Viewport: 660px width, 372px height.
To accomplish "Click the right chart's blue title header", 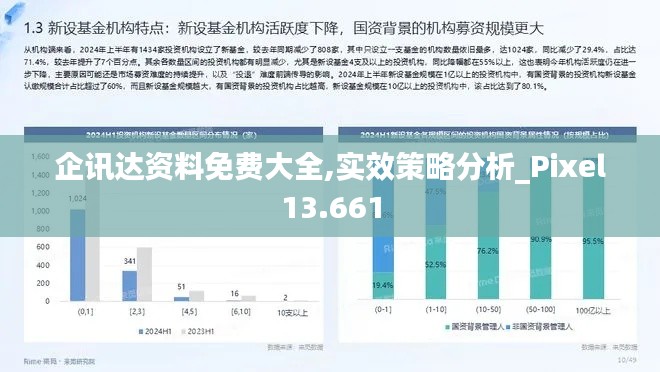I will 487,135.
